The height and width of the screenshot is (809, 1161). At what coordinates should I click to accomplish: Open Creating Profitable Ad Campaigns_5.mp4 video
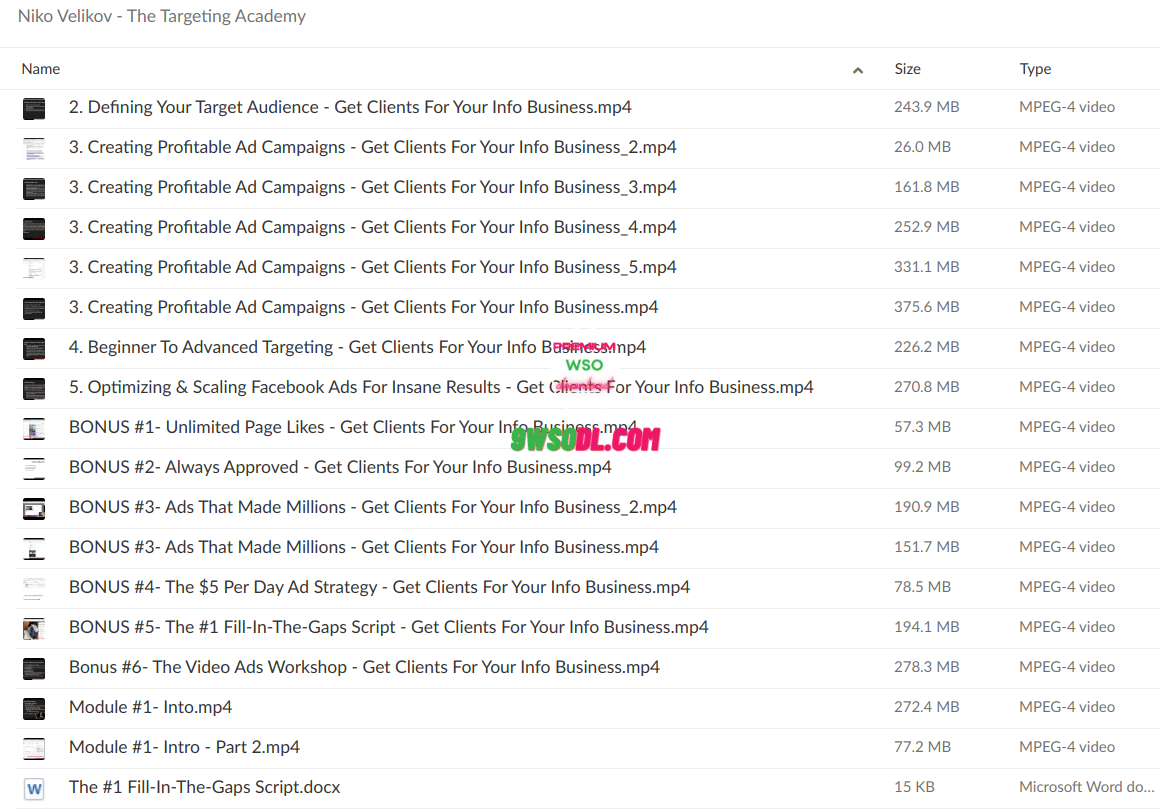(x=372, y=267)
